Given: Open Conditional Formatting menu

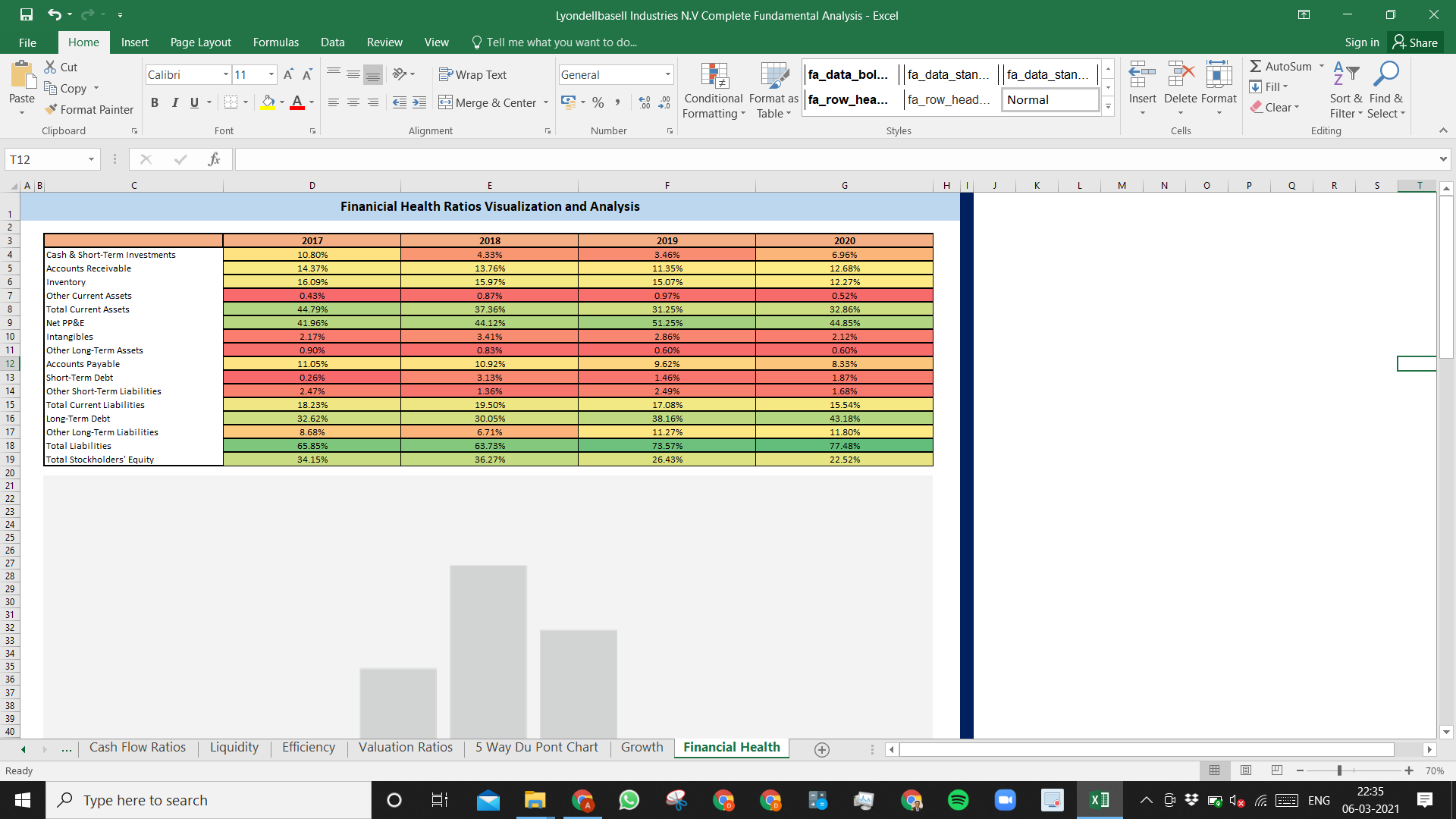Looking at the screenshot, I should coord(714,90).
